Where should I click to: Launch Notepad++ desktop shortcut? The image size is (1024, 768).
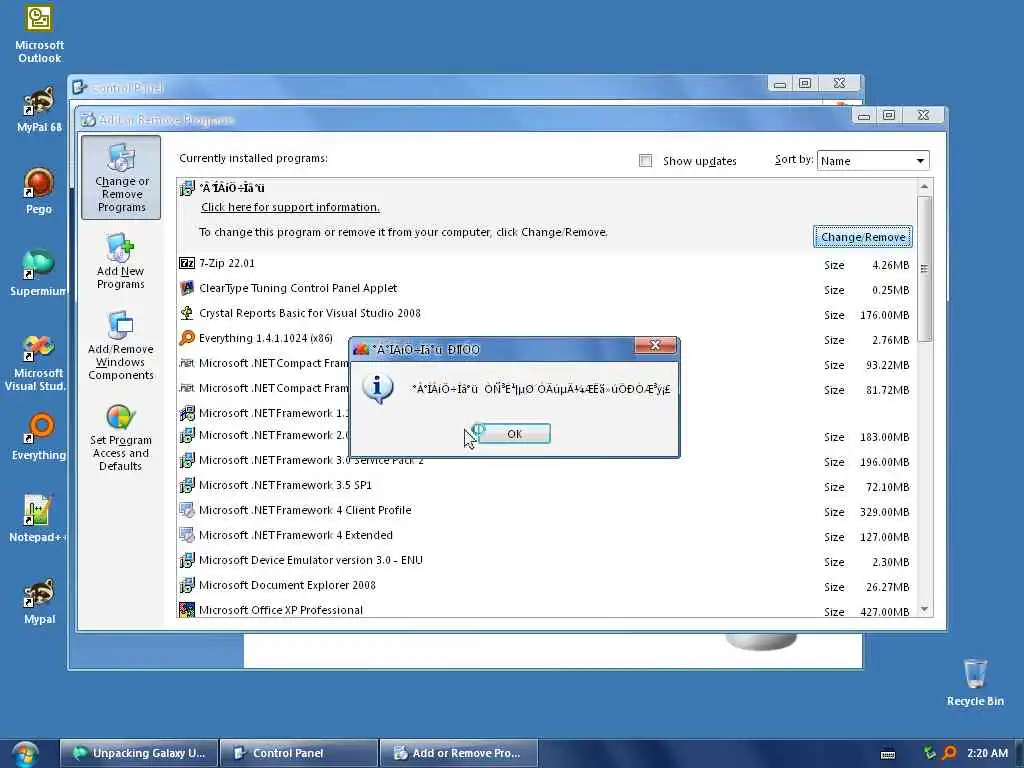38,519
